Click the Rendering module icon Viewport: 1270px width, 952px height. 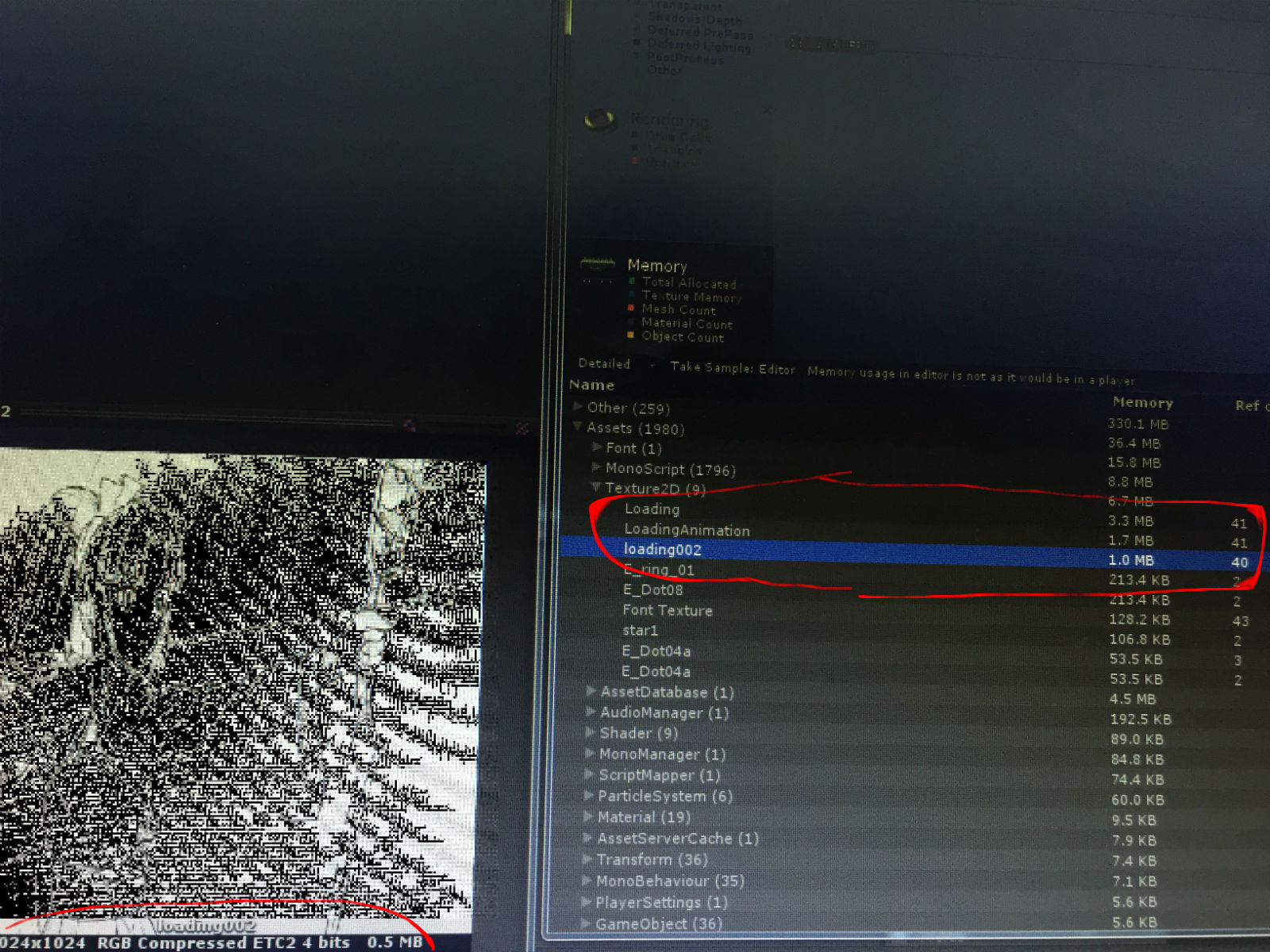pos(601,120)
